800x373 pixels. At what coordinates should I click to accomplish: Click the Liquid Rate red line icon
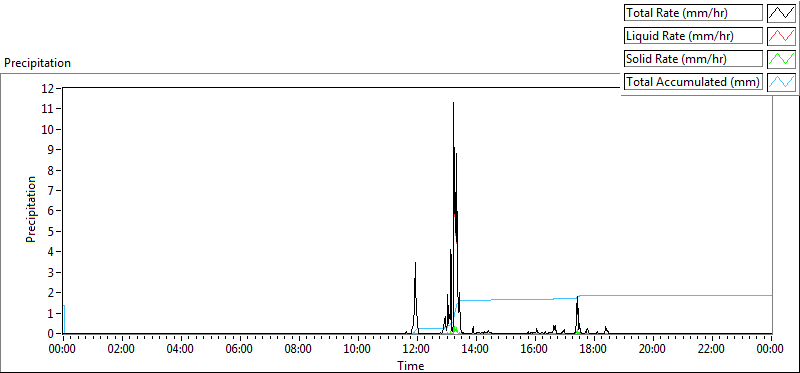(x=781, y=36)
